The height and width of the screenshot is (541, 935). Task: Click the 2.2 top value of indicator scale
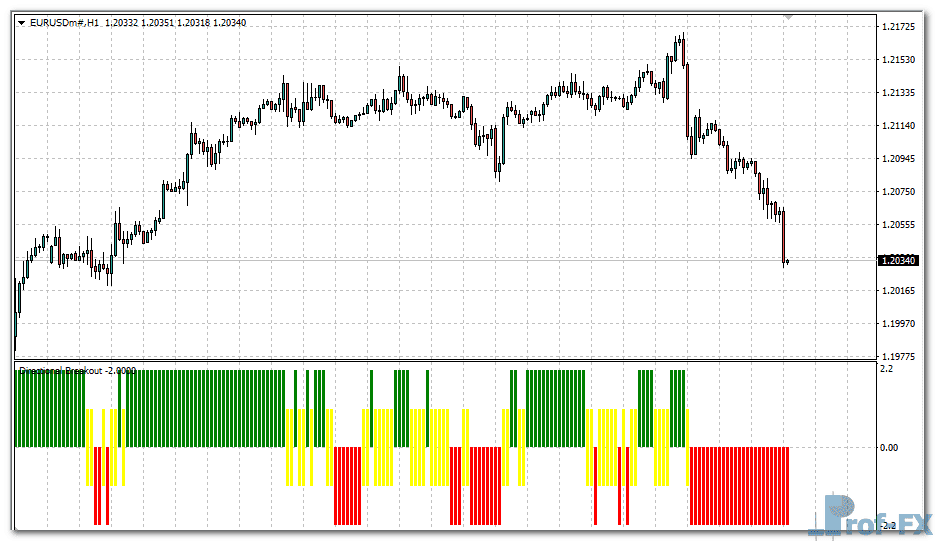[x=886, y=370]
